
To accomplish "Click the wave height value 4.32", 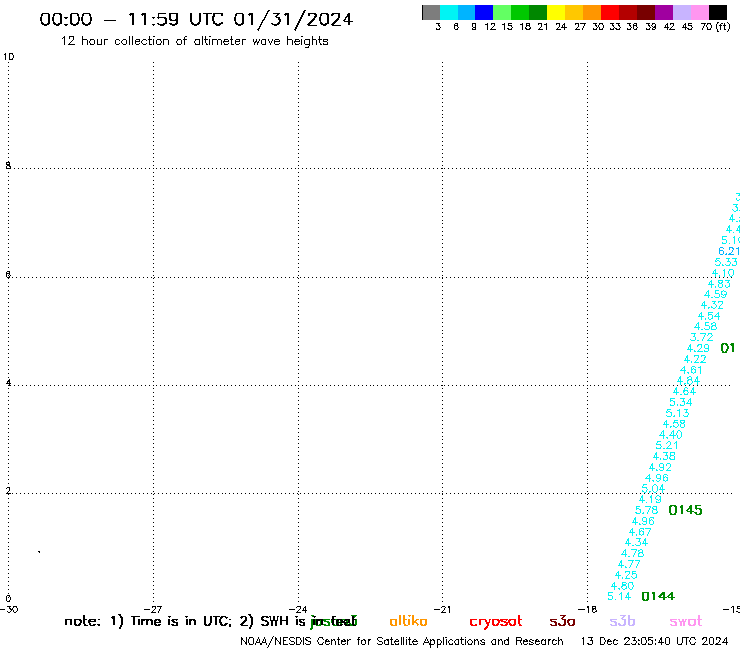I will coord(712,306).
